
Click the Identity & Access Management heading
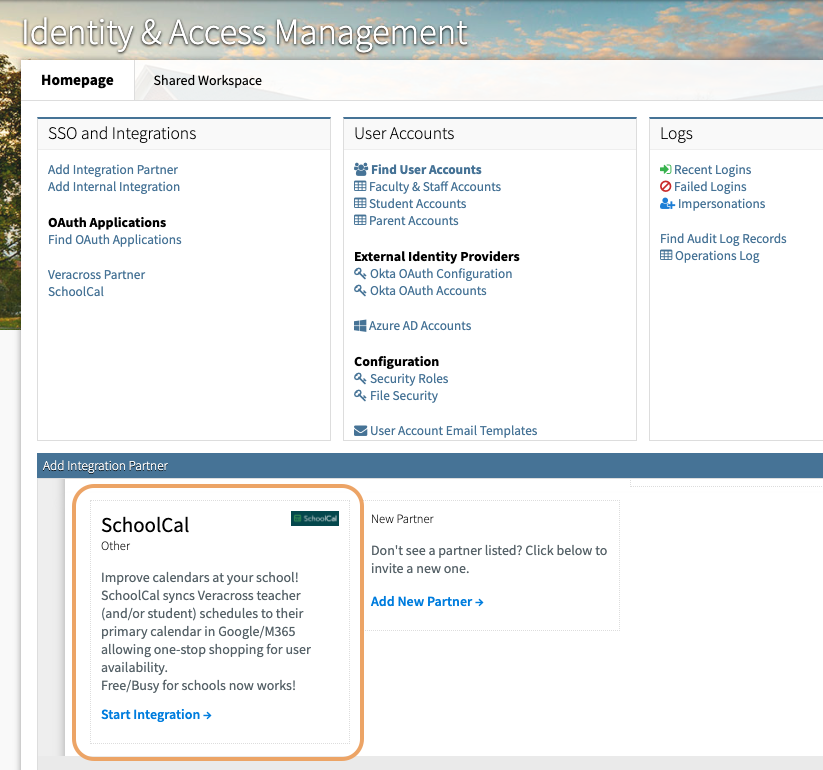coord(244,33)
